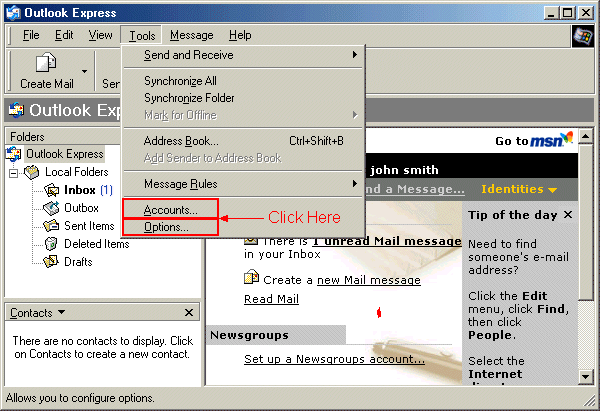The height and width of the screenshot is (411, 600).
Task: Open the Contacts dropdown menu
Action: coord(61,312)
